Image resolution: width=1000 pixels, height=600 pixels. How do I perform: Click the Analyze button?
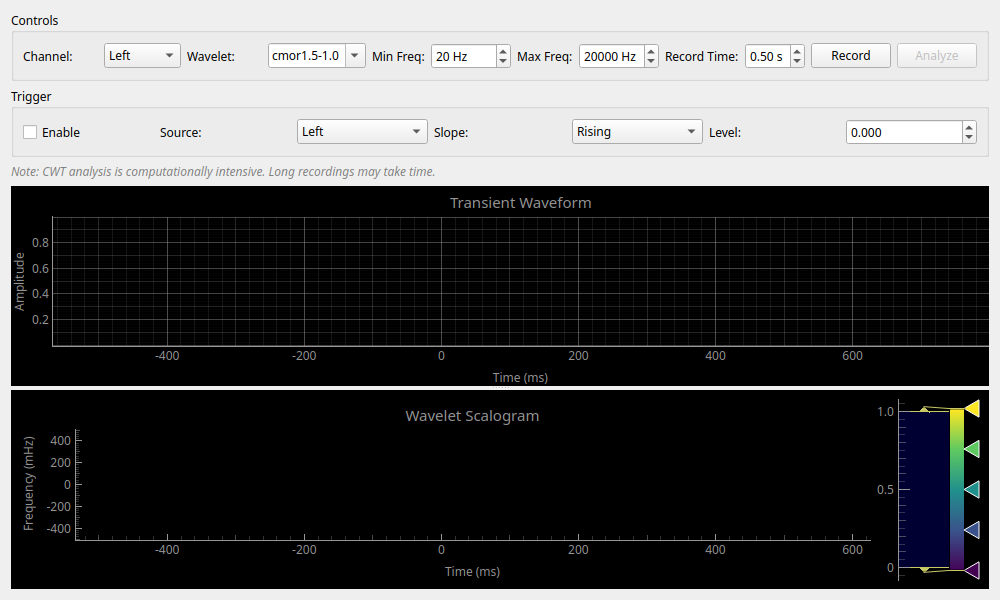(936, 55)
